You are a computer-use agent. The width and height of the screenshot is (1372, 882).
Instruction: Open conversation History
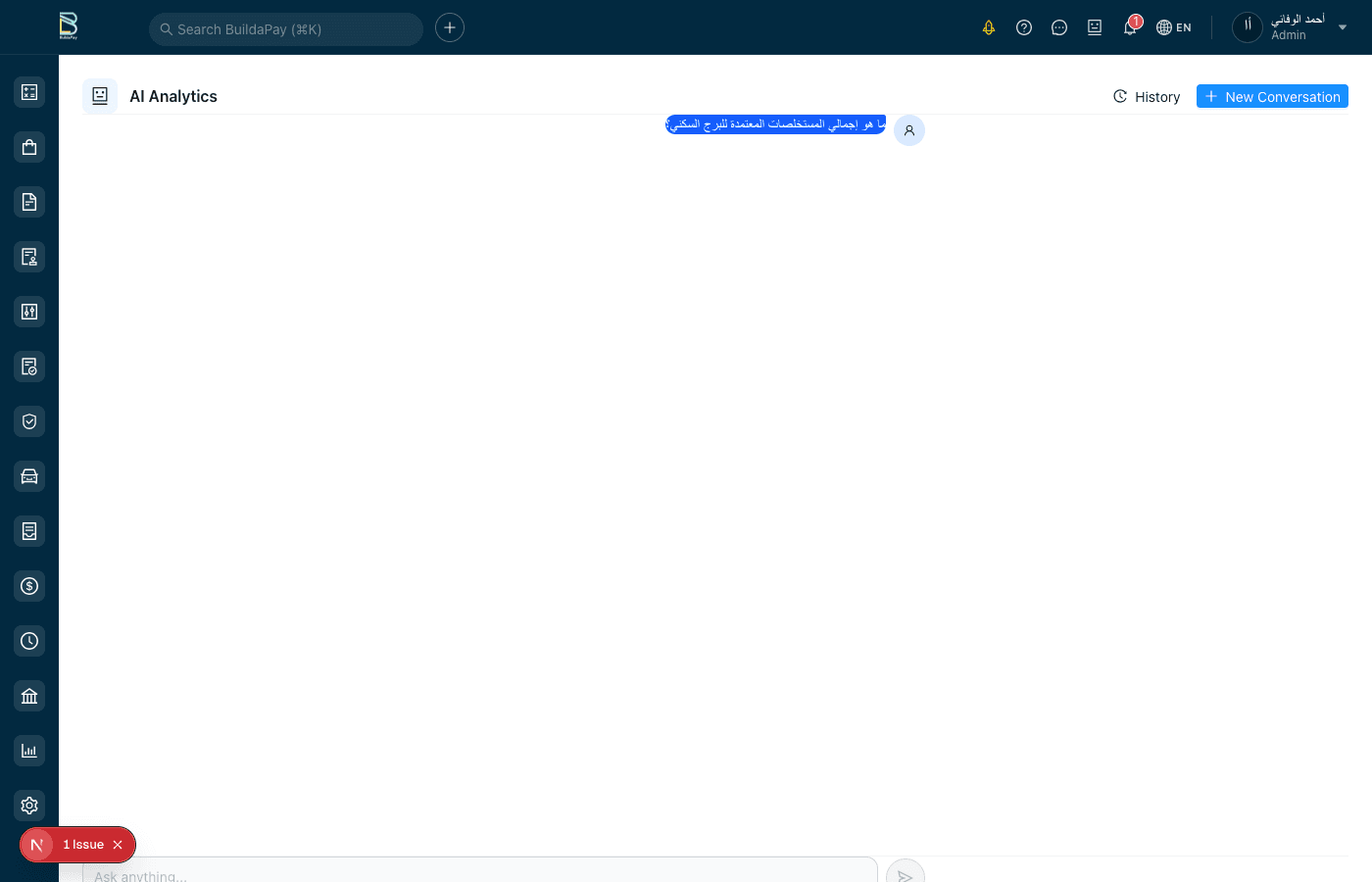coord(1146,96)
